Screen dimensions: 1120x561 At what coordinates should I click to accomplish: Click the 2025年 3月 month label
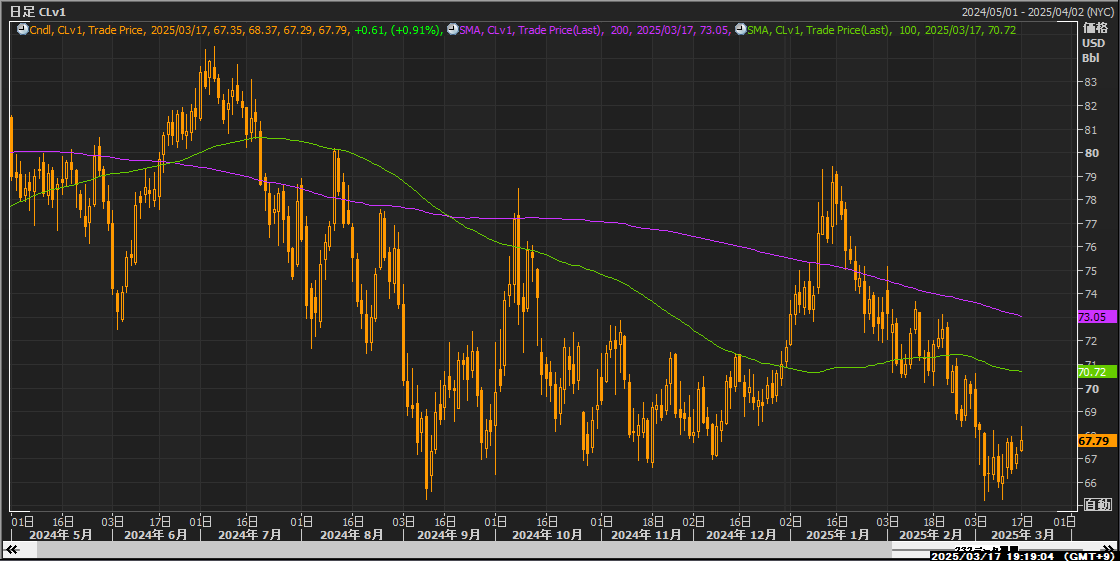click(1023, 535)
